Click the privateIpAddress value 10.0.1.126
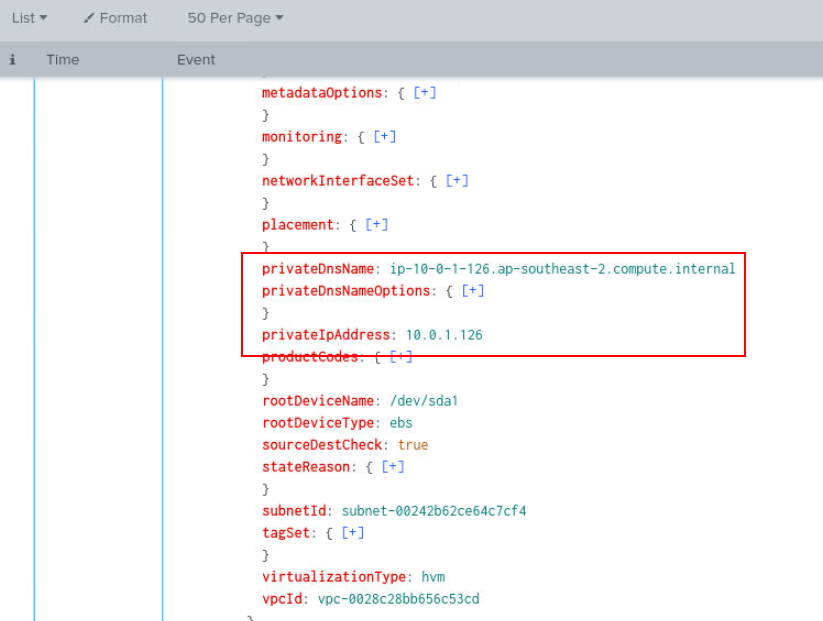This screenshot has width=823, height=621. point(443,335)
